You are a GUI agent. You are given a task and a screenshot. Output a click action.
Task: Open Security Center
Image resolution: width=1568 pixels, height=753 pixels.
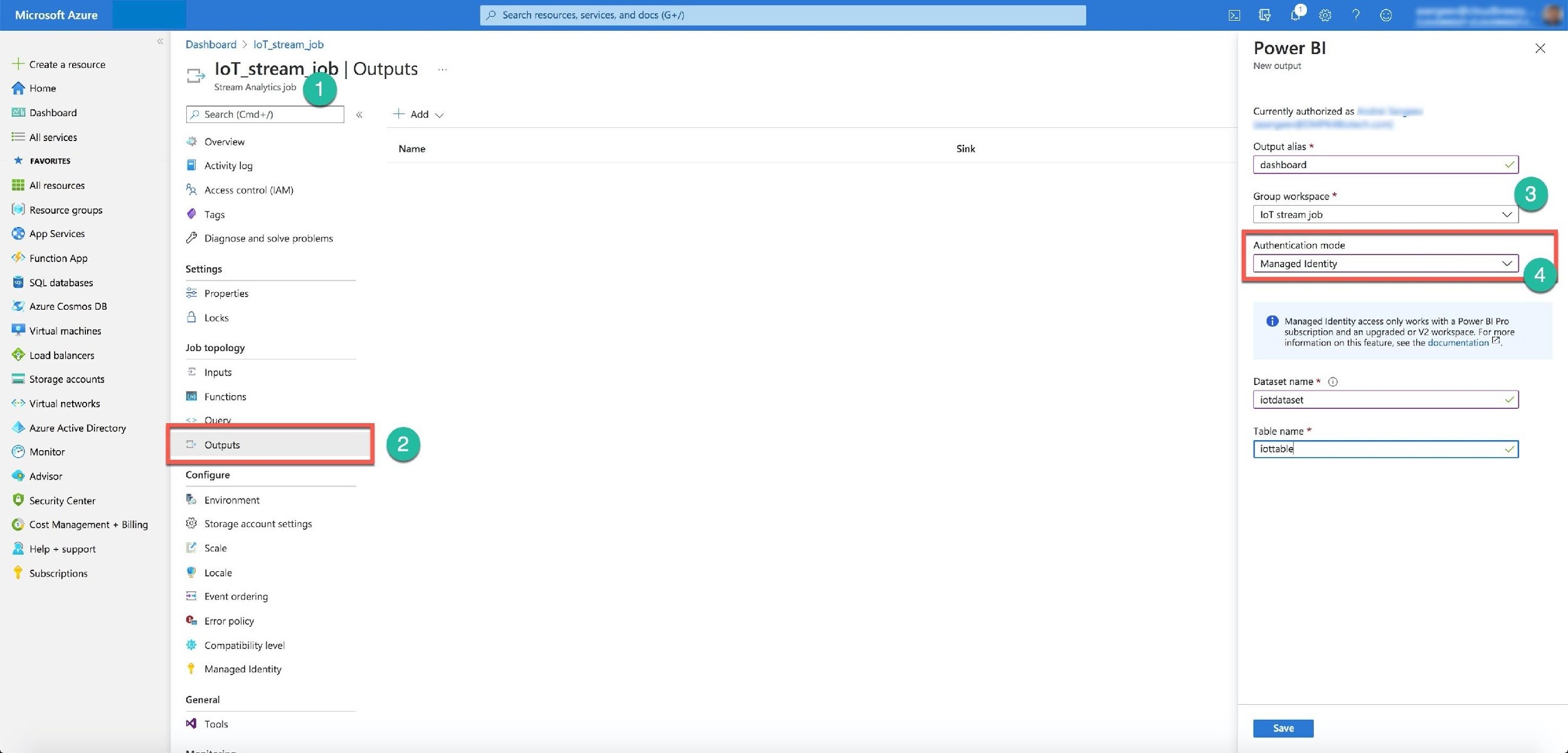tap(53, 501)
